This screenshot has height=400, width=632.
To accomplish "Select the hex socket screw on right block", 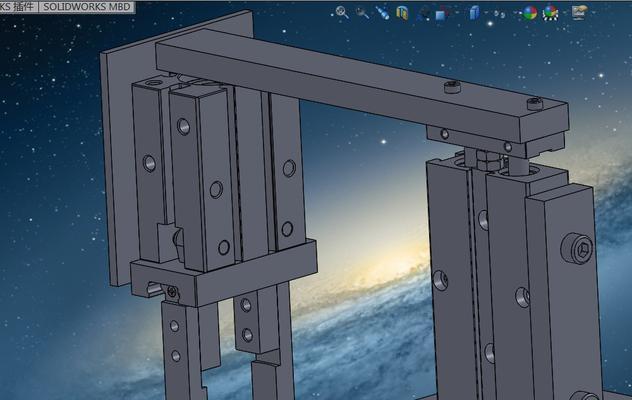I will (580, 245).
